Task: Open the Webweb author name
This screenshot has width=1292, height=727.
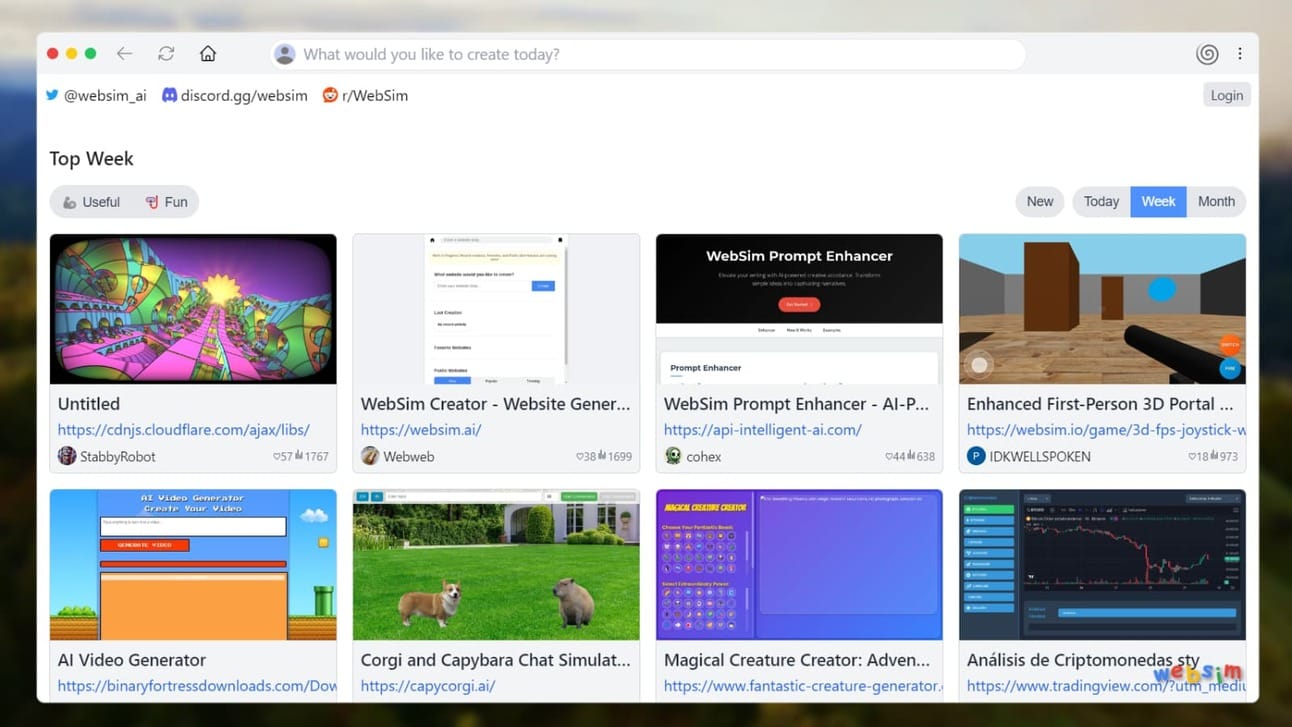Action: pos(410,456)
